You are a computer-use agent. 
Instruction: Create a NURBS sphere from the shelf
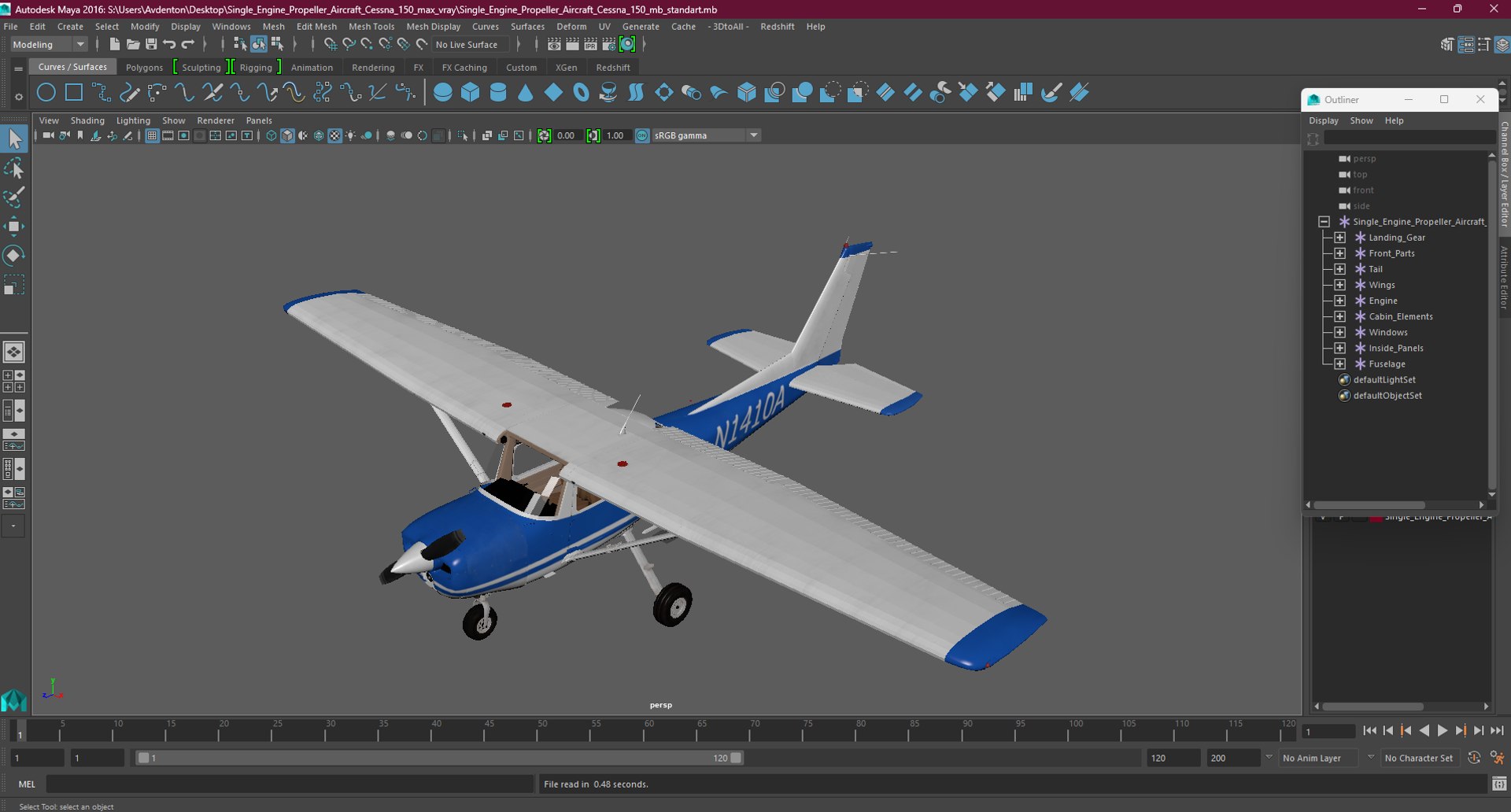[x=443, y=93]
